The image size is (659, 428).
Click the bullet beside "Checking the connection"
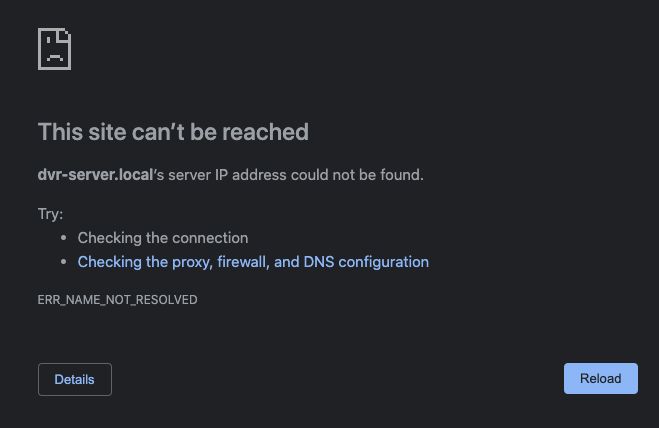click(x=63, y=238)
